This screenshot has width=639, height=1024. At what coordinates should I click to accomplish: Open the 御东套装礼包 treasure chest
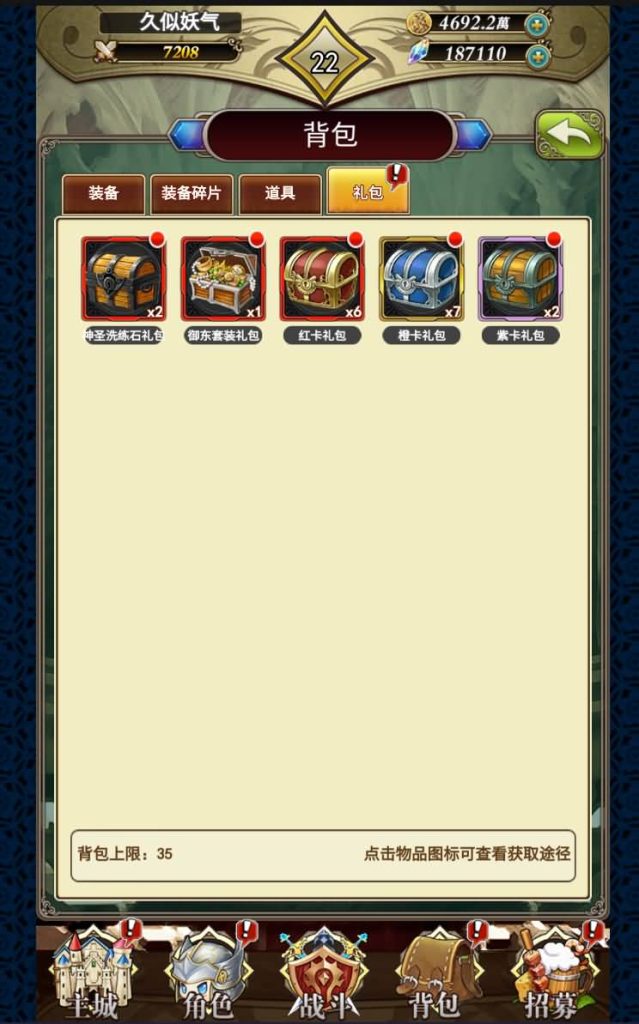click(x=223, y=279)
